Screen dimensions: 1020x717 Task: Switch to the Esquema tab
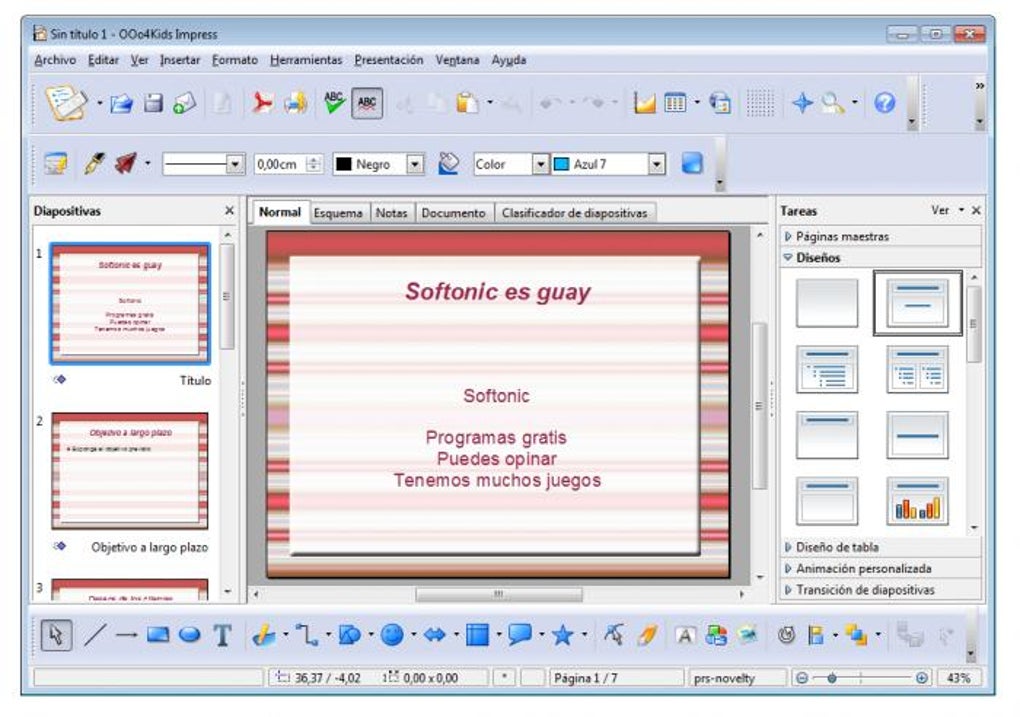(338, 213)
